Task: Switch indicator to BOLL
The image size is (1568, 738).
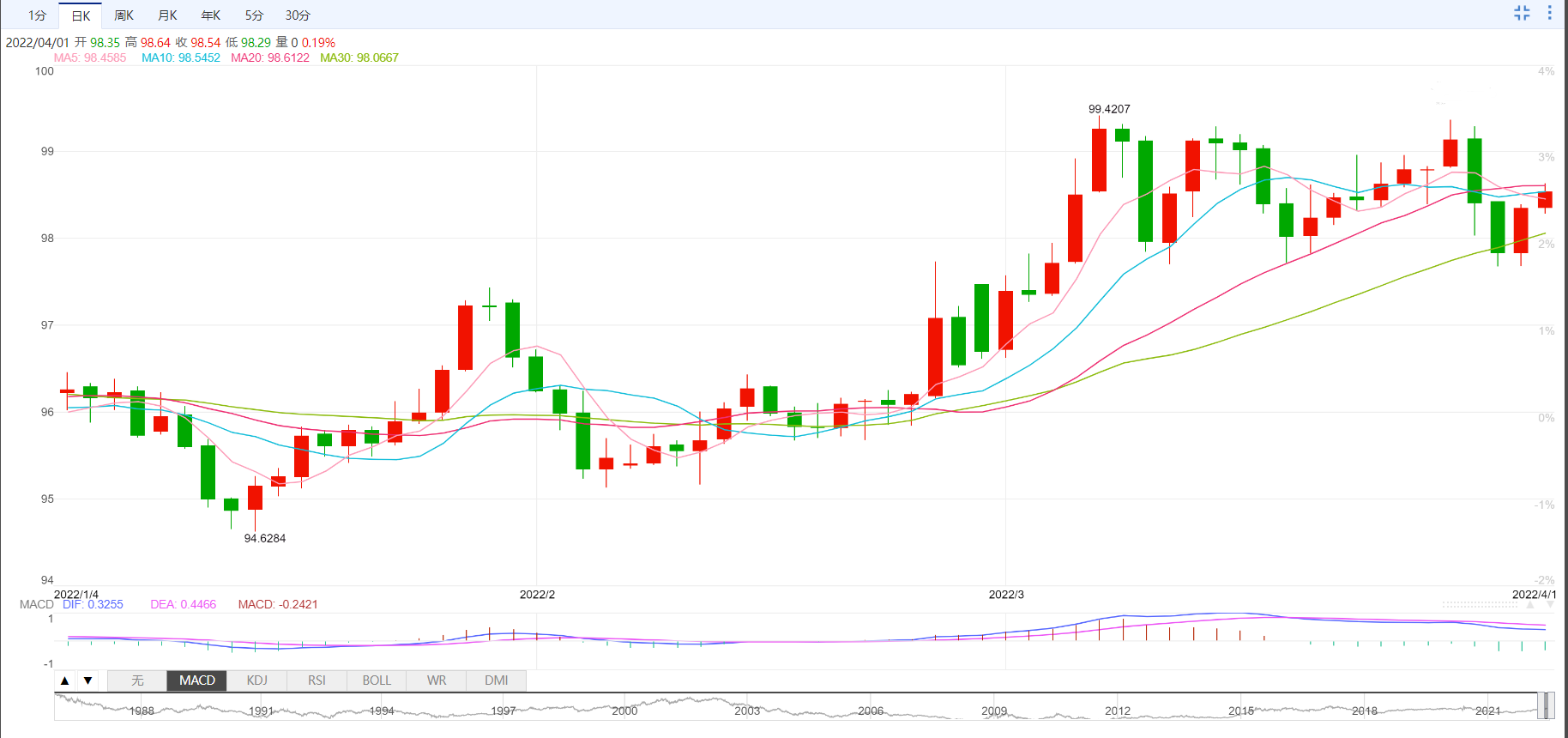Action: (x=377, y=681)
